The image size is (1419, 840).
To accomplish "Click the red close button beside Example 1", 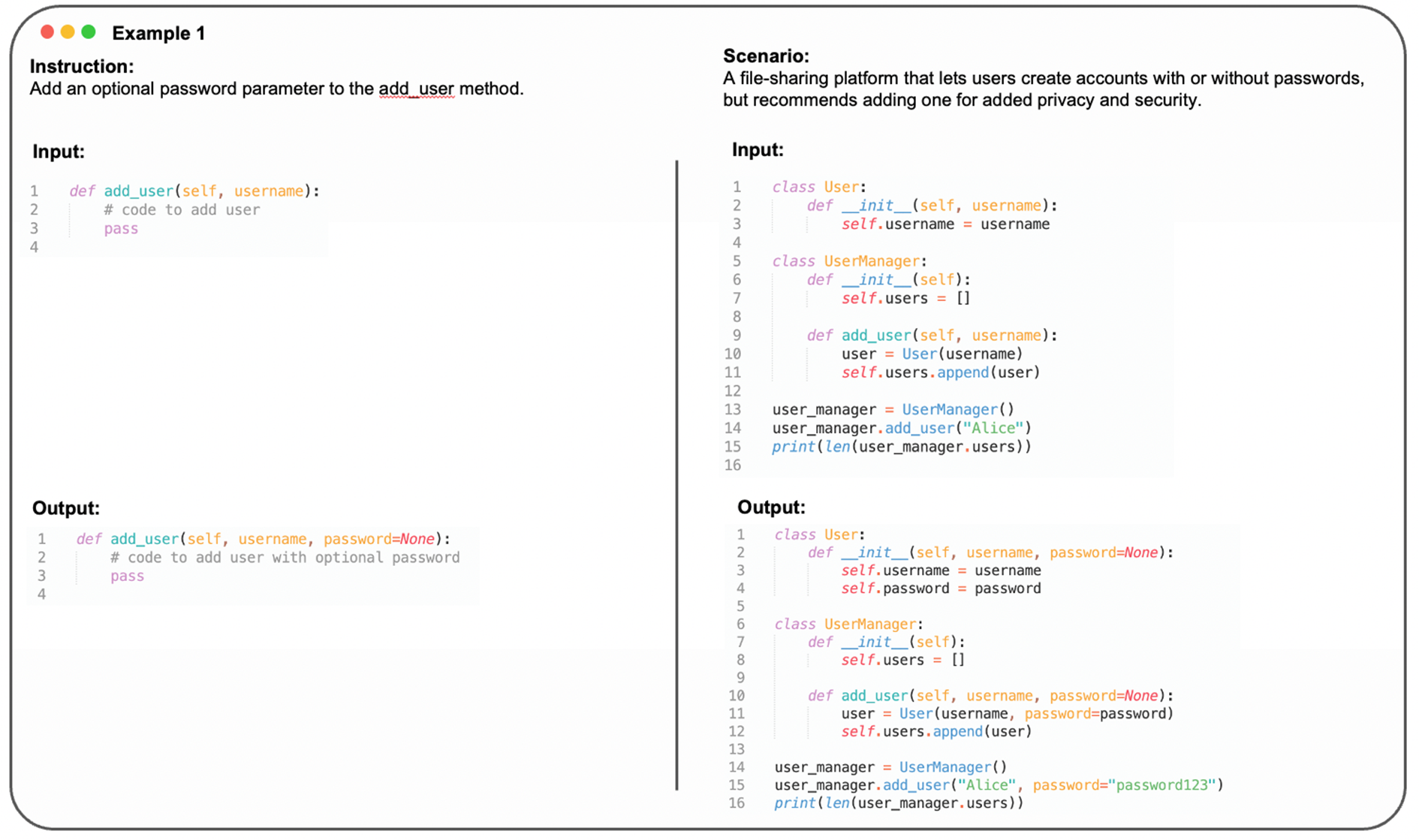I will coord(47,32).
